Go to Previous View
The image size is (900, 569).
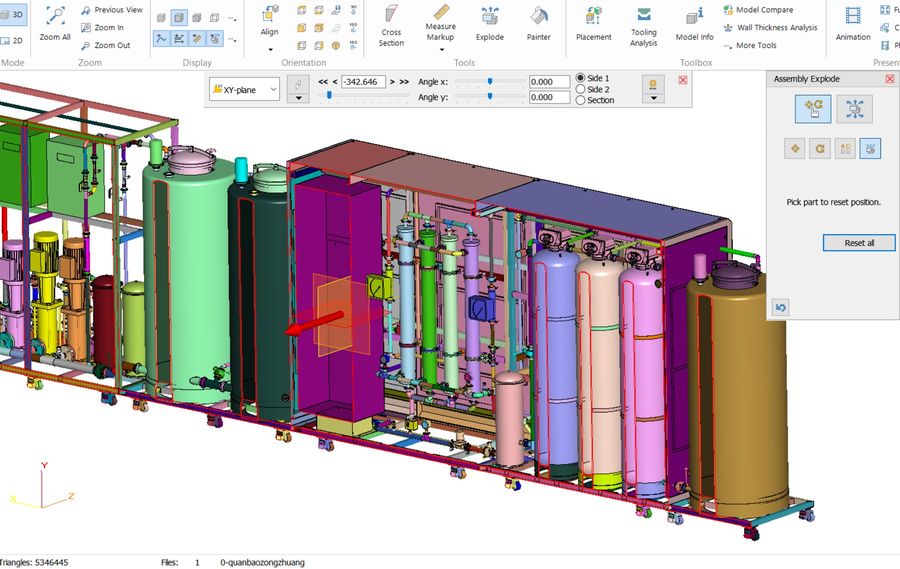point(112,10)
